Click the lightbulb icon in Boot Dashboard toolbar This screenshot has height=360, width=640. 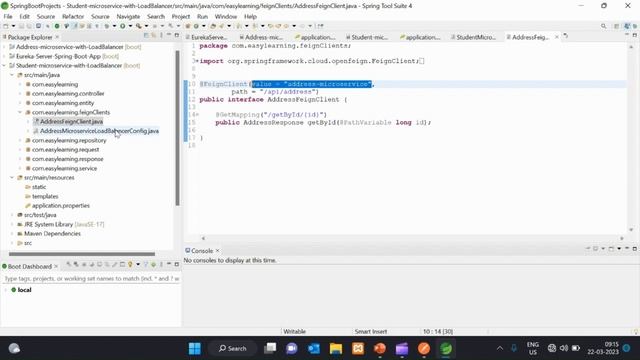tap(130, 265)
